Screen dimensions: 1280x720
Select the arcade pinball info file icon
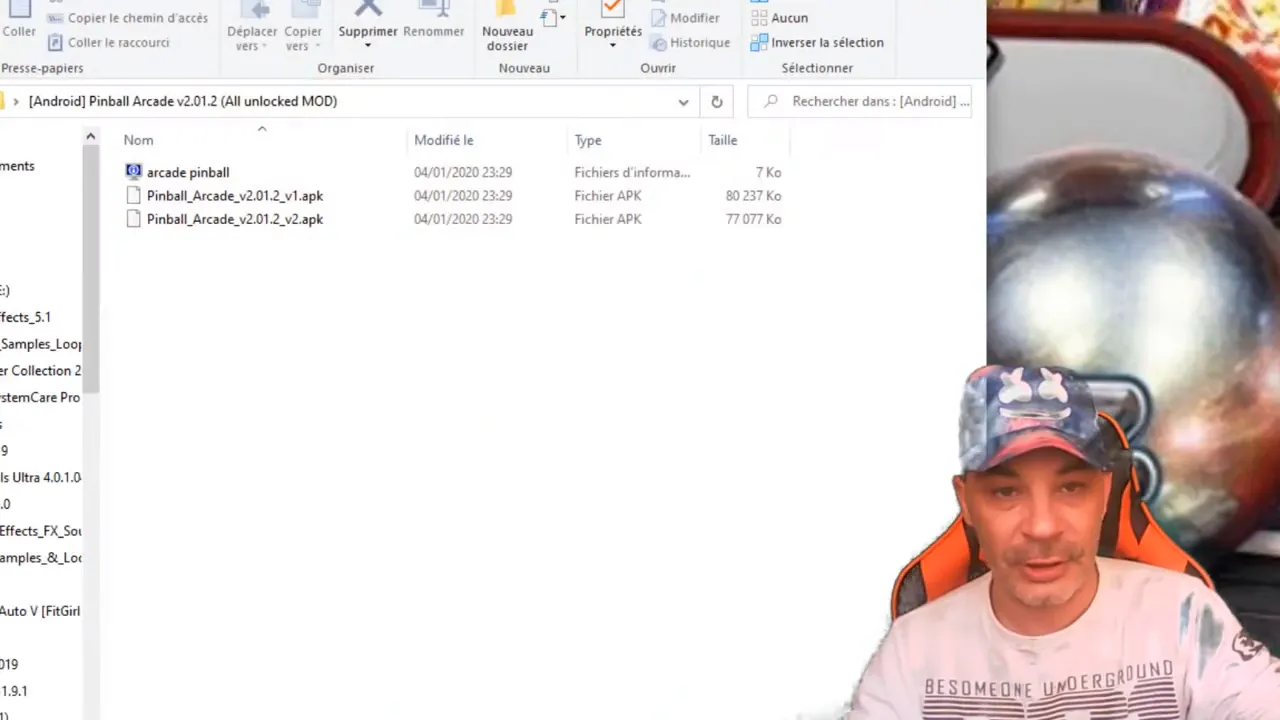click(134, 172)
